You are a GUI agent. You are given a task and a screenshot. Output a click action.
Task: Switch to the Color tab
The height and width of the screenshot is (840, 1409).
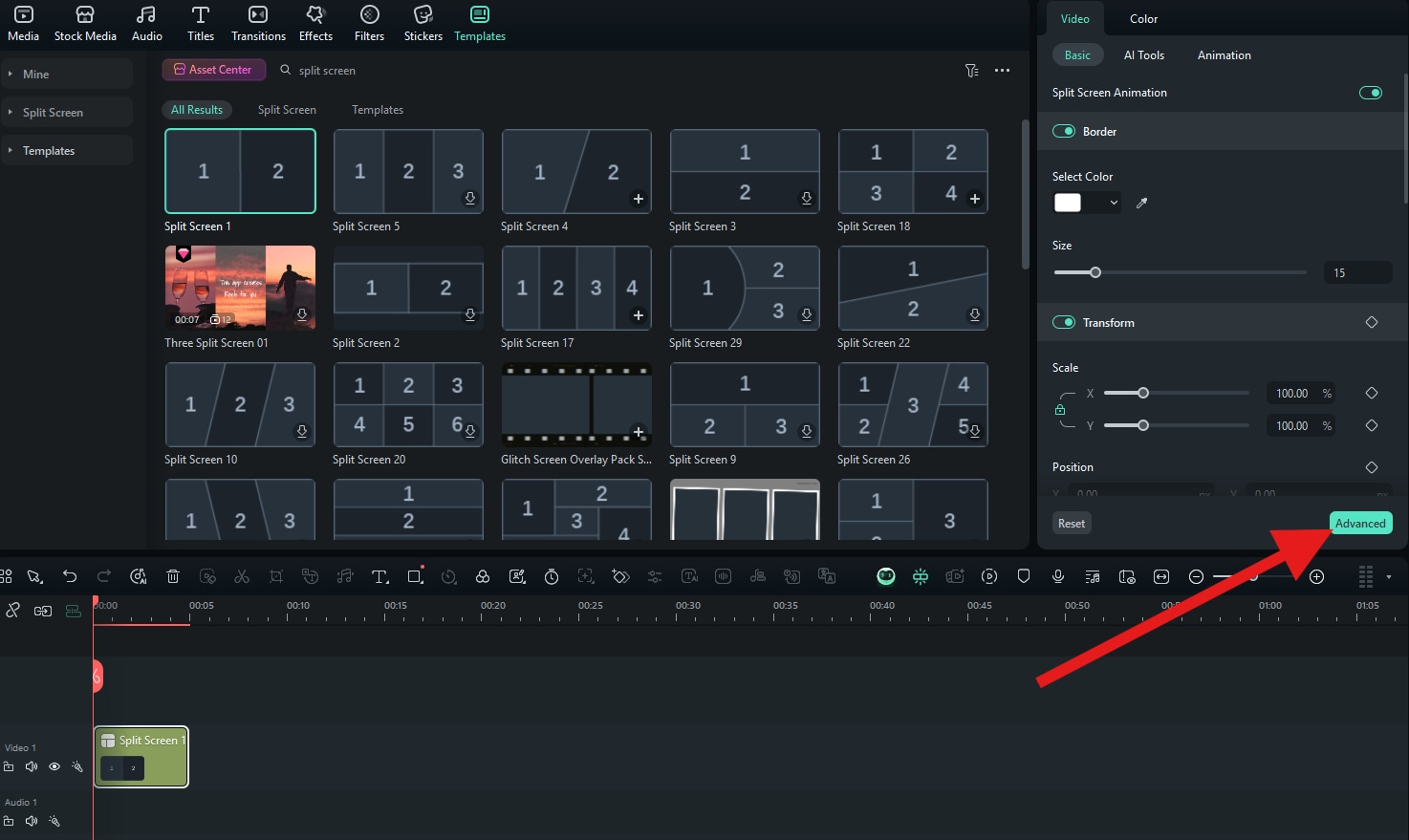point(1143,18)
